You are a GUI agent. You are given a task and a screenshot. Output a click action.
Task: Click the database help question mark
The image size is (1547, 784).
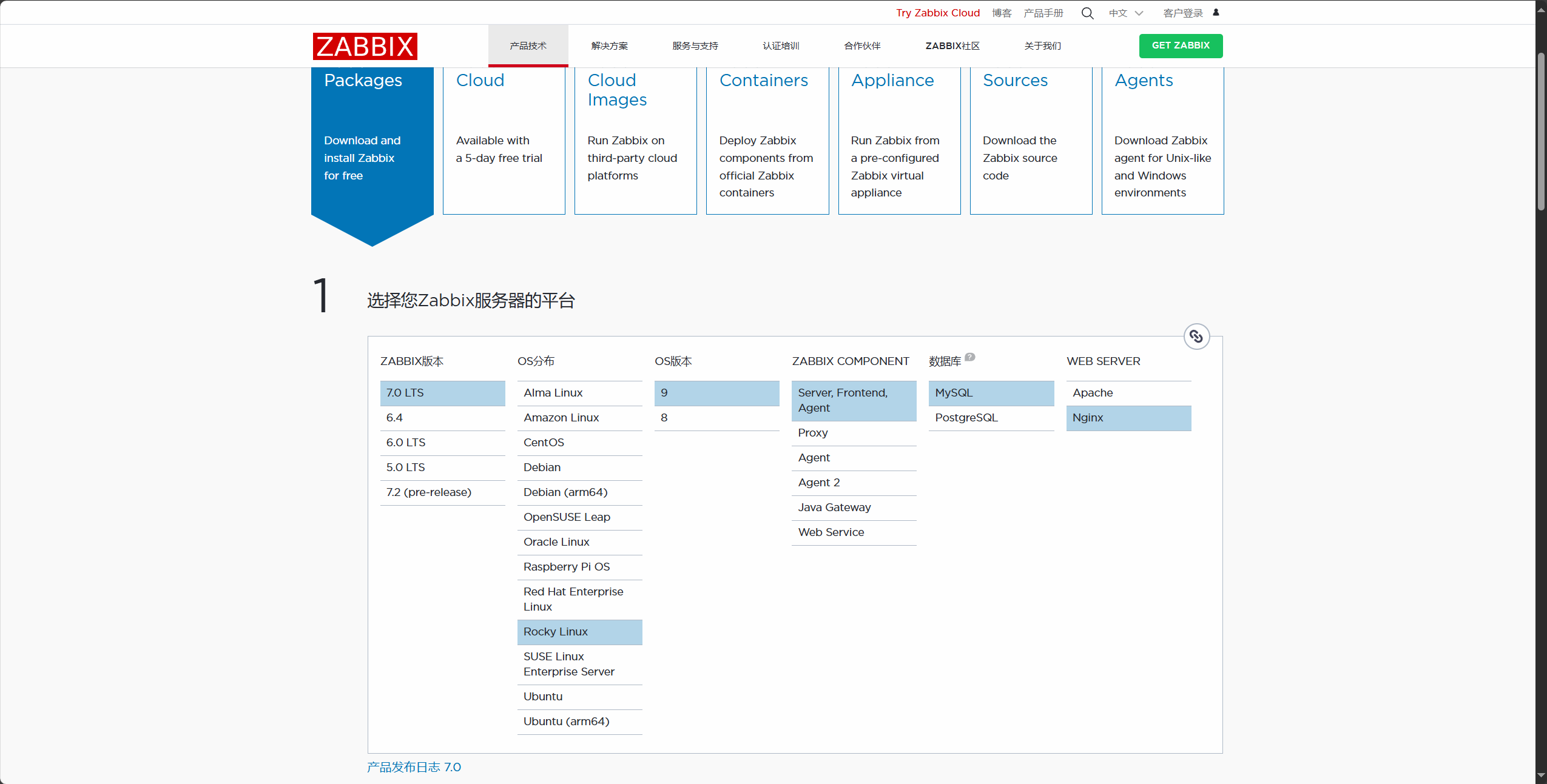(969, 357)
